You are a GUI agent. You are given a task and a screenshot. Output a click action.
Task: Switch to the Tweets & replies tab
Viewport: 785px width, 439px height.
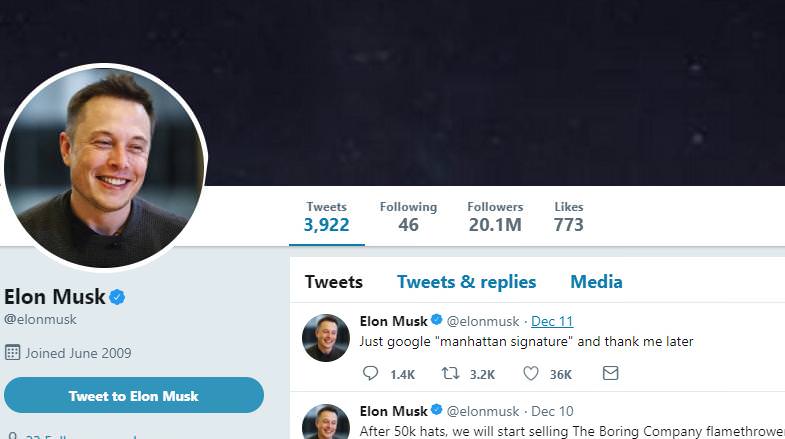(x=467, y=282)
